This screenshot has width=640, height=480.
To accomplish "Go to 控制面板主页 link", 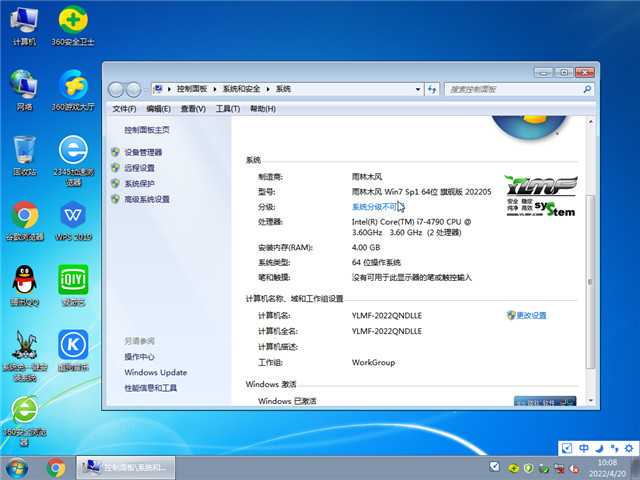I will (x=147, y=130).
